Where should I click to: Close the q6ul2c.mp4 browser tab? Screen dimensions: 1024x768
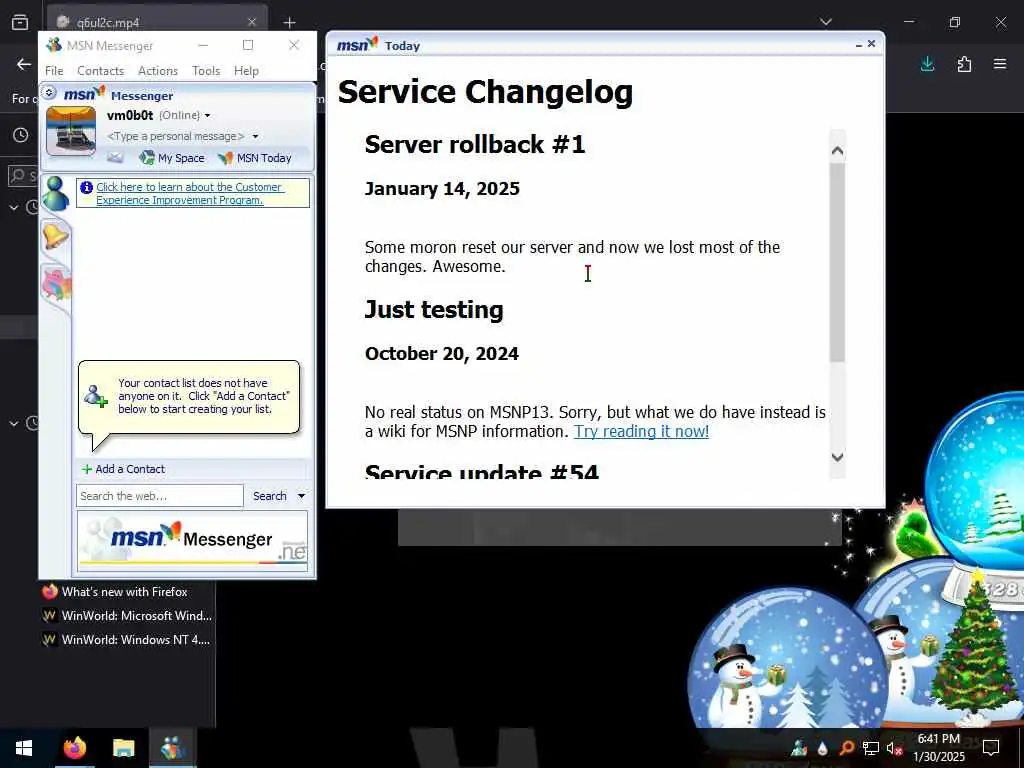[252, 22]
